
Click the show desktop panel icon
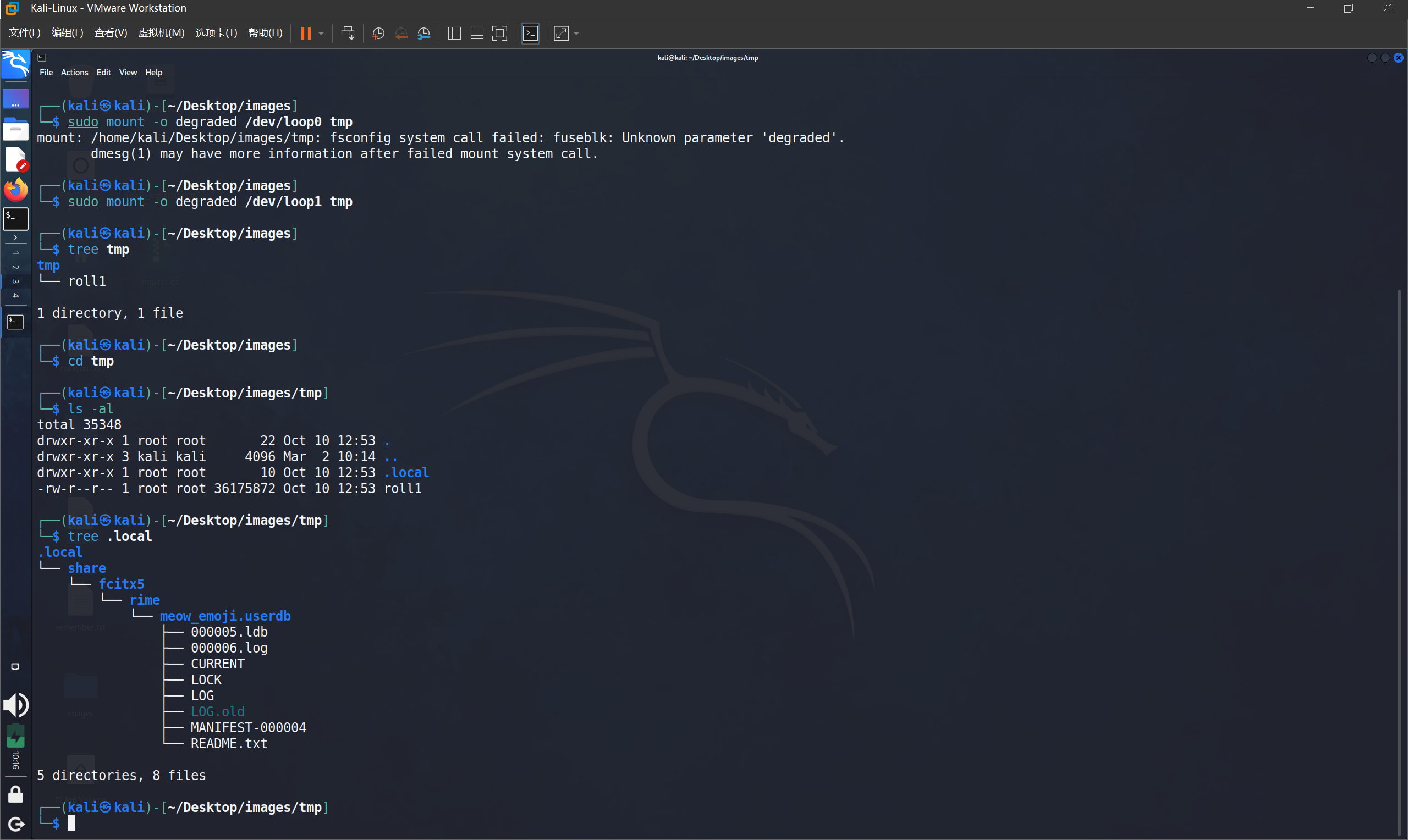pos(15,98)
